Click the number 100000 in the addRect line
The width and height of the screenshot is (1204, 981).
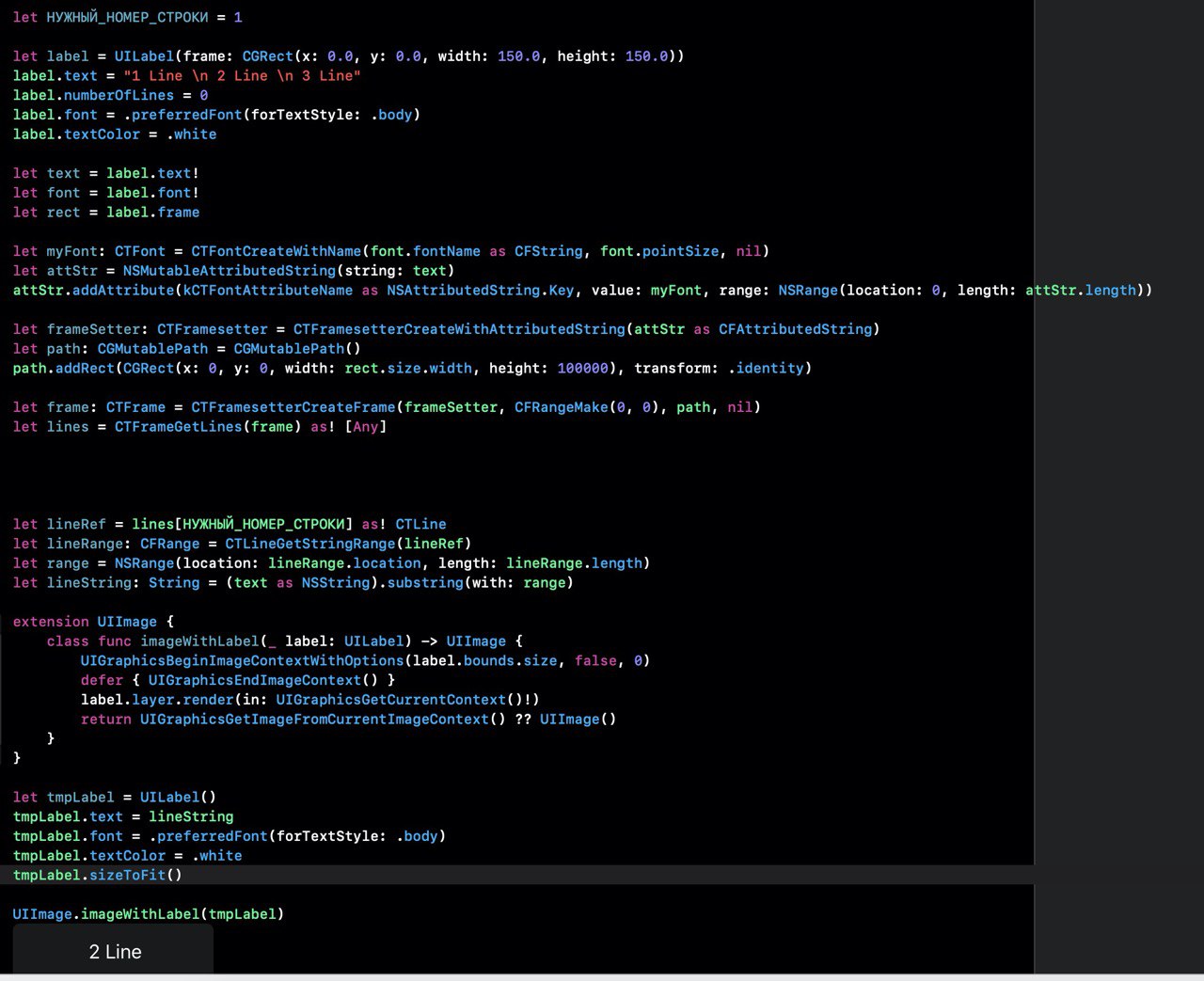[x=582, y=369]
